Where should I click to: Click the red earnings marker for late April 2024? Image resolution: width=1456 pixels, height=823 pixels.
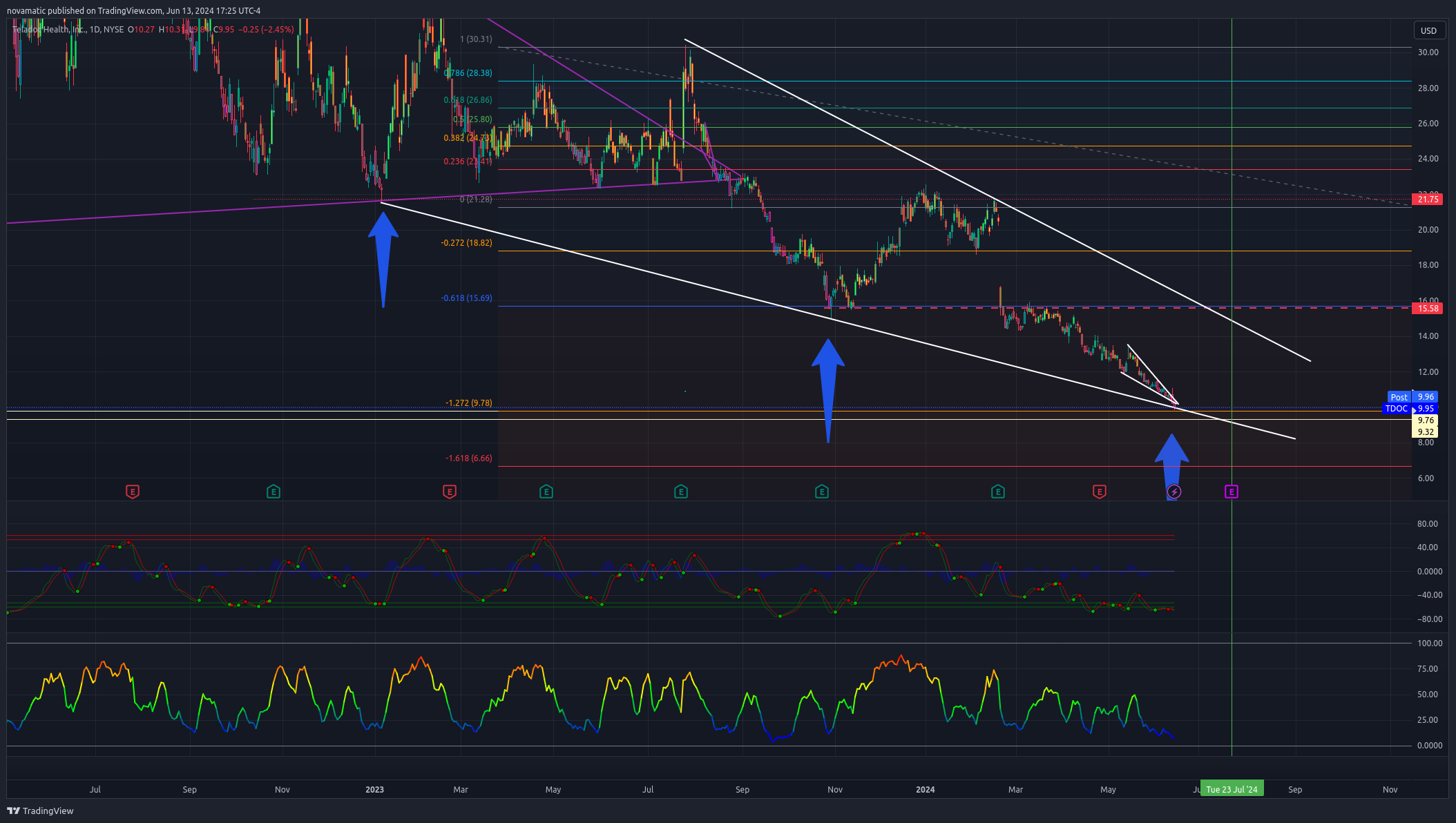tap(1100, 492)
